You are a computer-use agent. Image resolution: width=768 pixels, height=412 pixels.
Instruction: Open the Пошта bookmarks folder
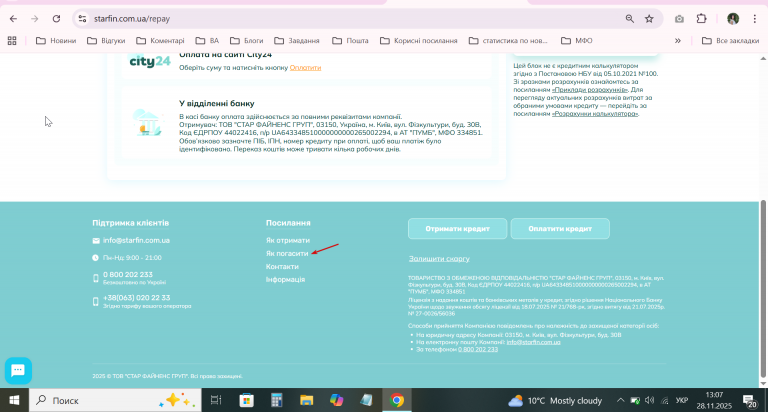coord(350,41)
